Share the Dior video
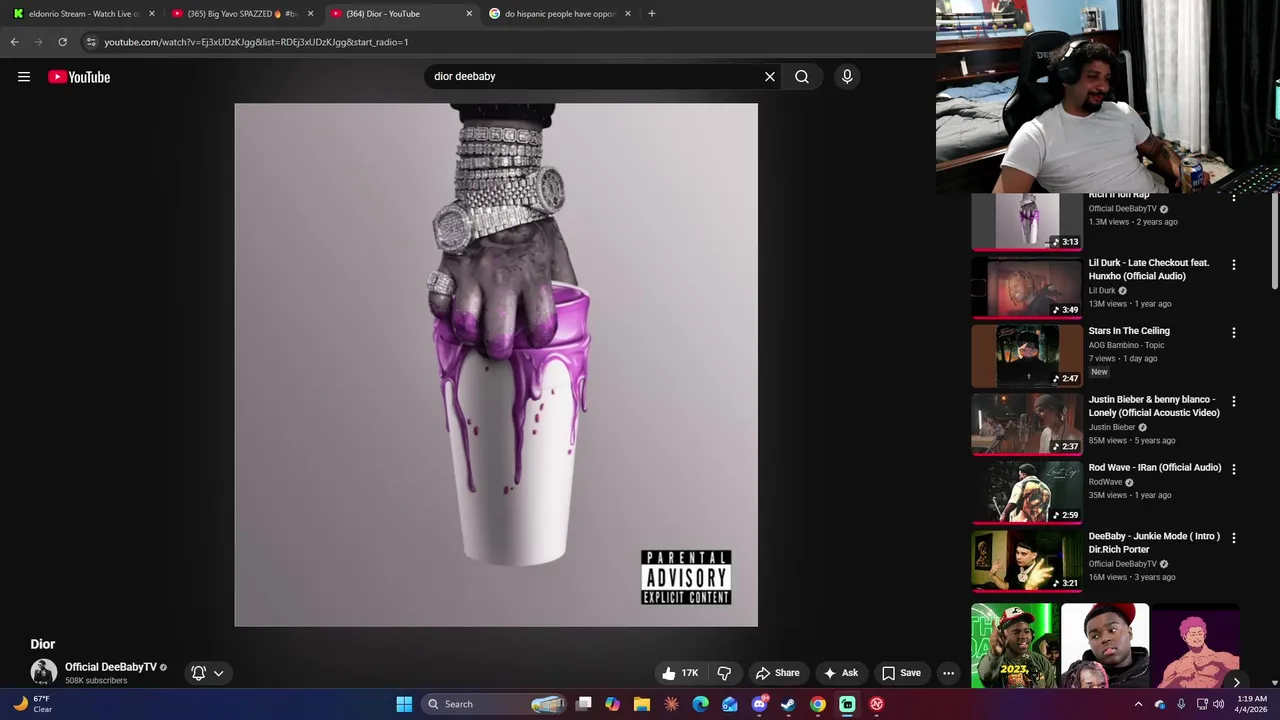This screenshot has height=720, width=1280. 778,673
